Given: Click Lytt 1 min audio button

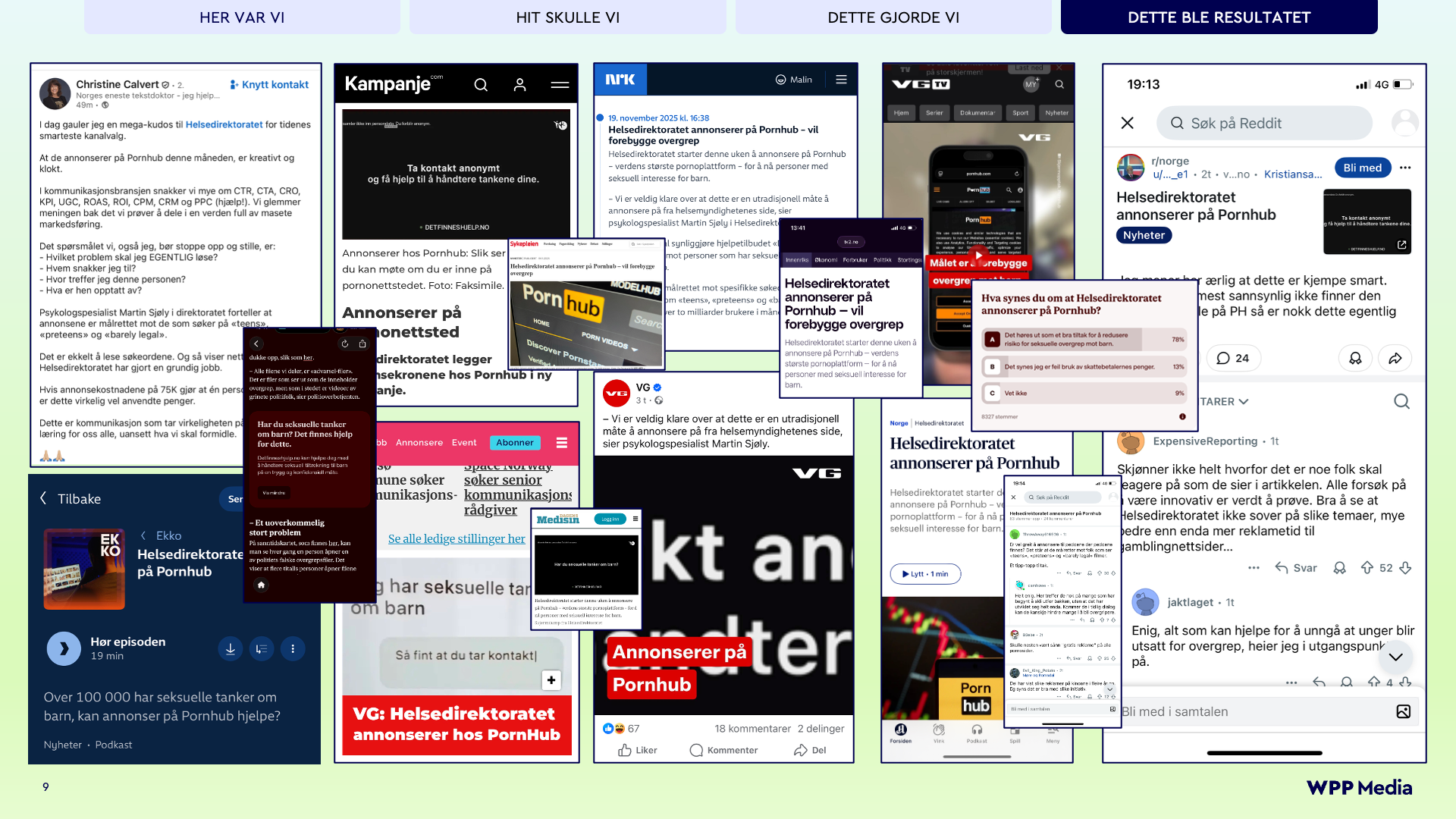Looking at the screenshot, I should [x=925, y=574].
